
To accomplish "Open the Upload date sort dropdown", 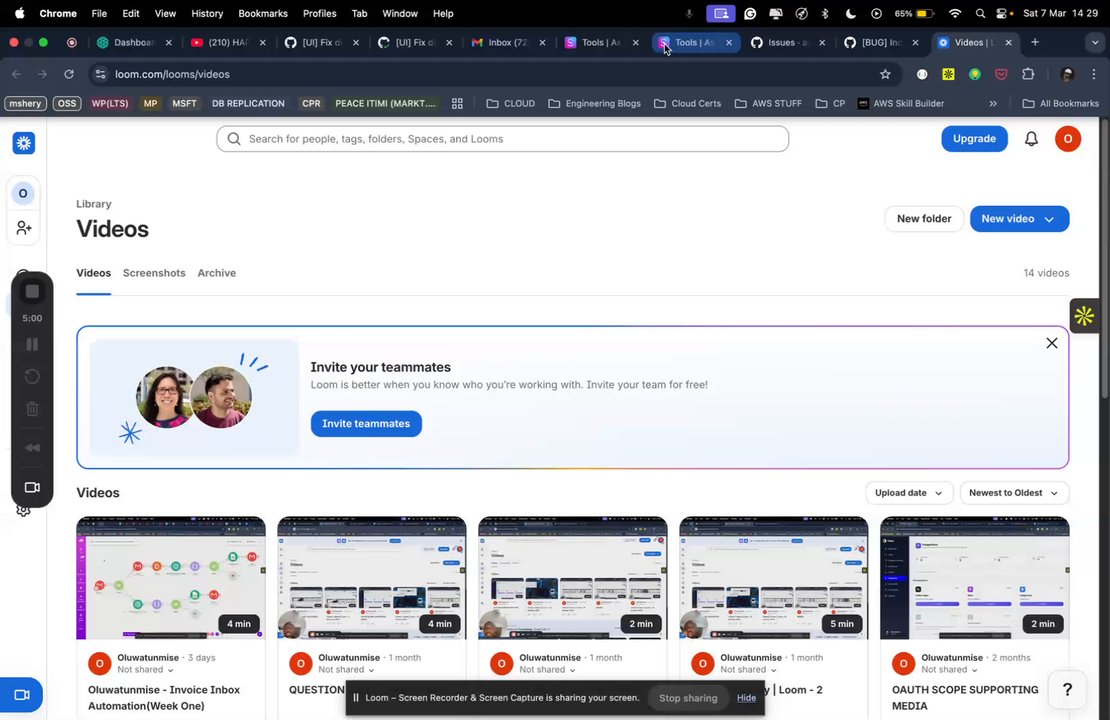I will click(x=909, y=493).
